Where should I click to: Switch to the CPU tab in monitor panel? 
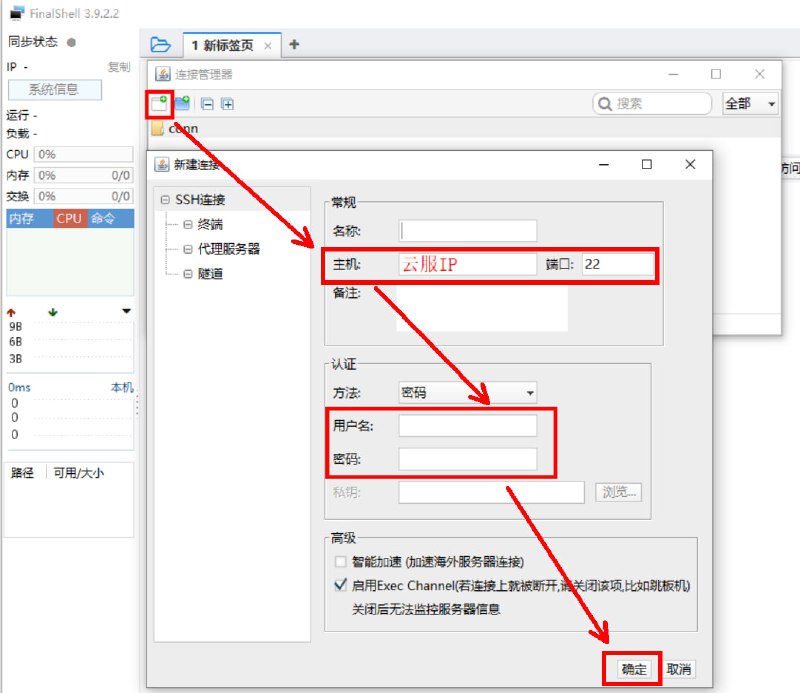point(69,218)
